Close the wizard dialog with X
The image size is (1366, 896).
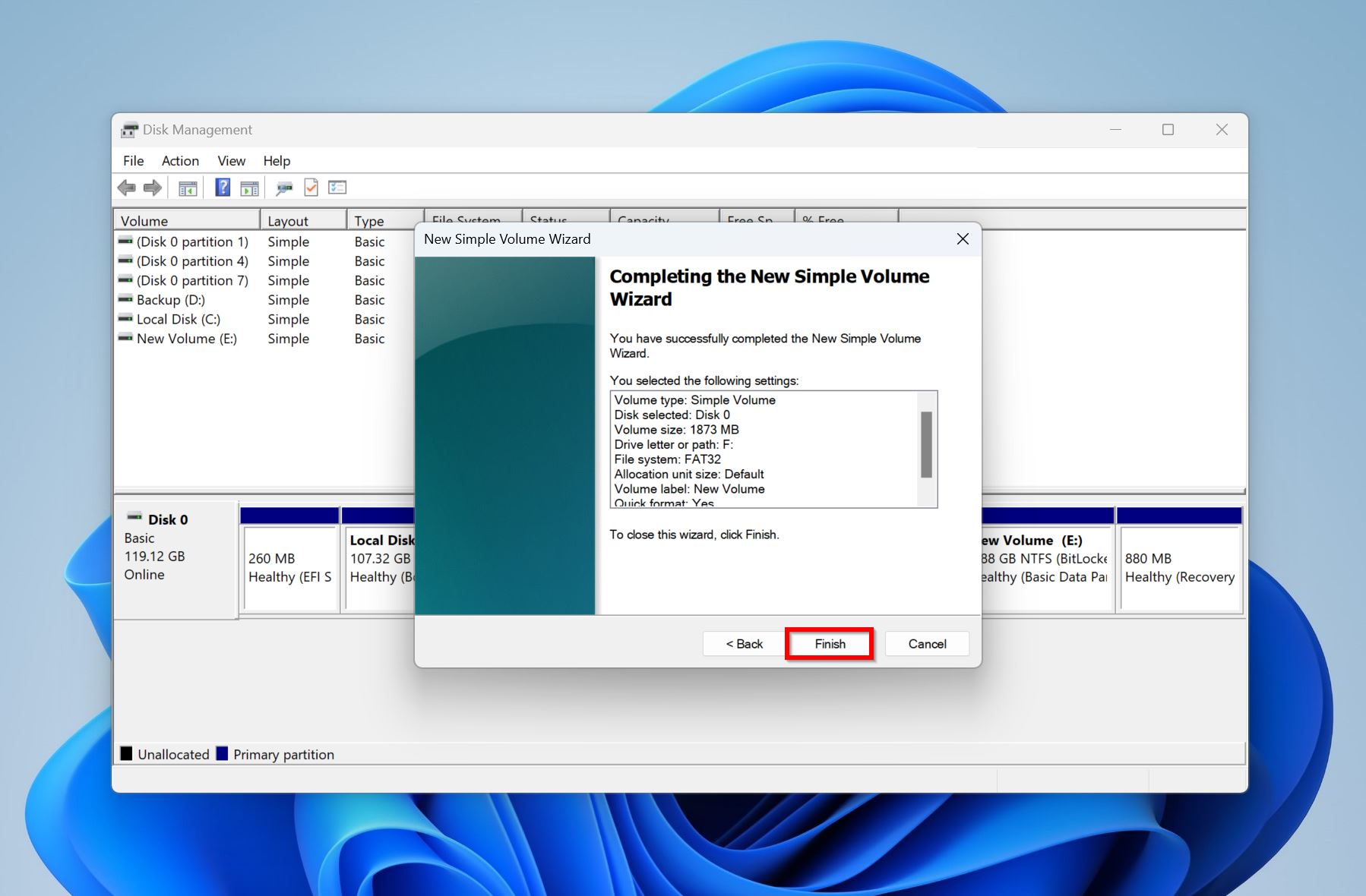point(963,239)
